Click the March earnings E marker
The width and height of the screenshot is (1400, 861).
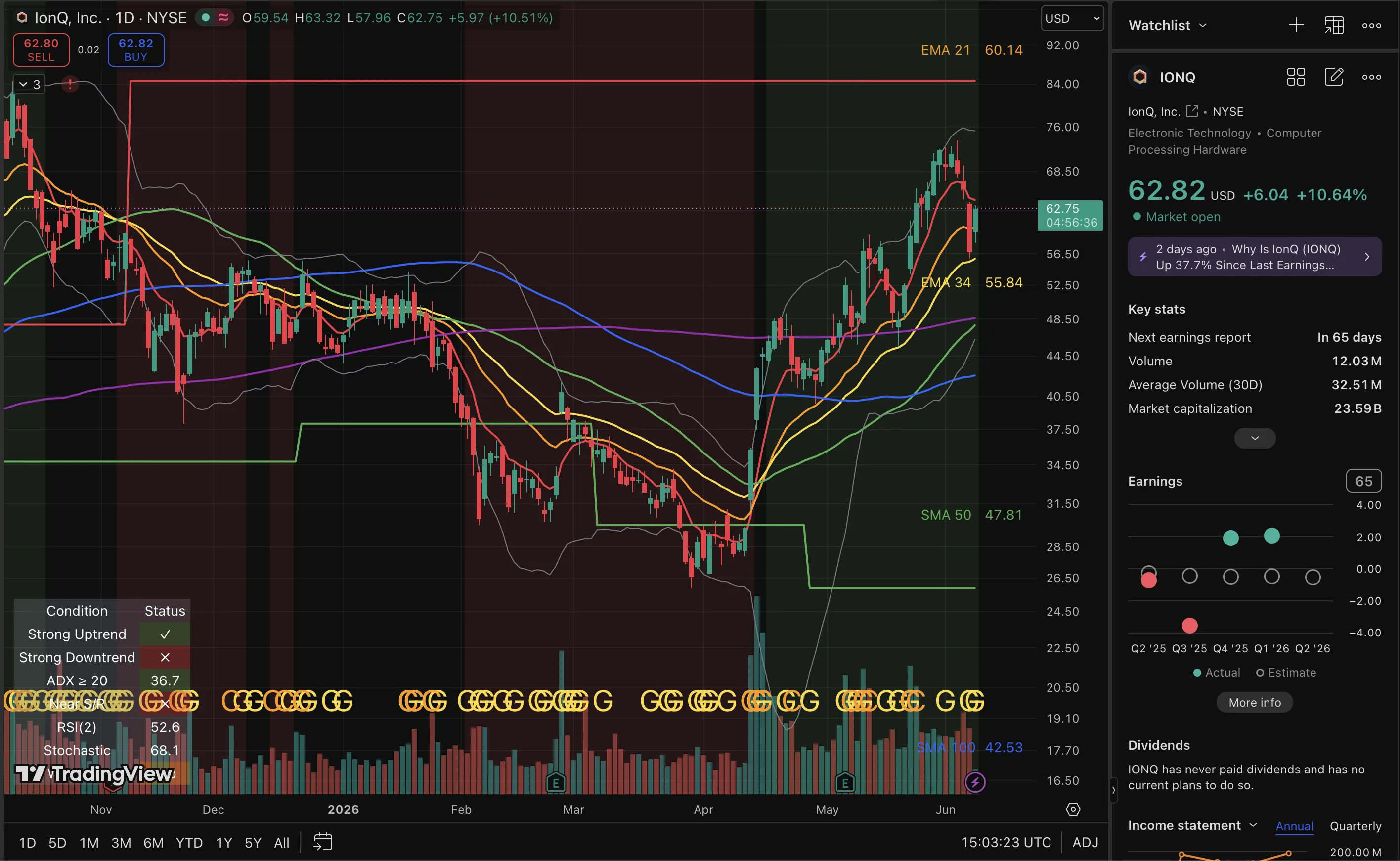556,783
